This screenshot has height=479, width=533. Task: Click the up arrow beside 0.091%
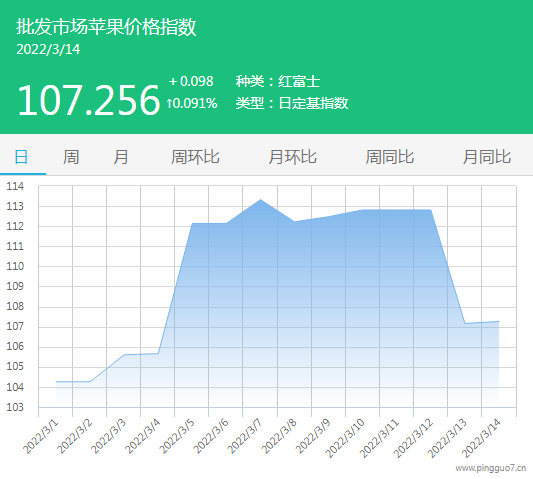[169, 103]
